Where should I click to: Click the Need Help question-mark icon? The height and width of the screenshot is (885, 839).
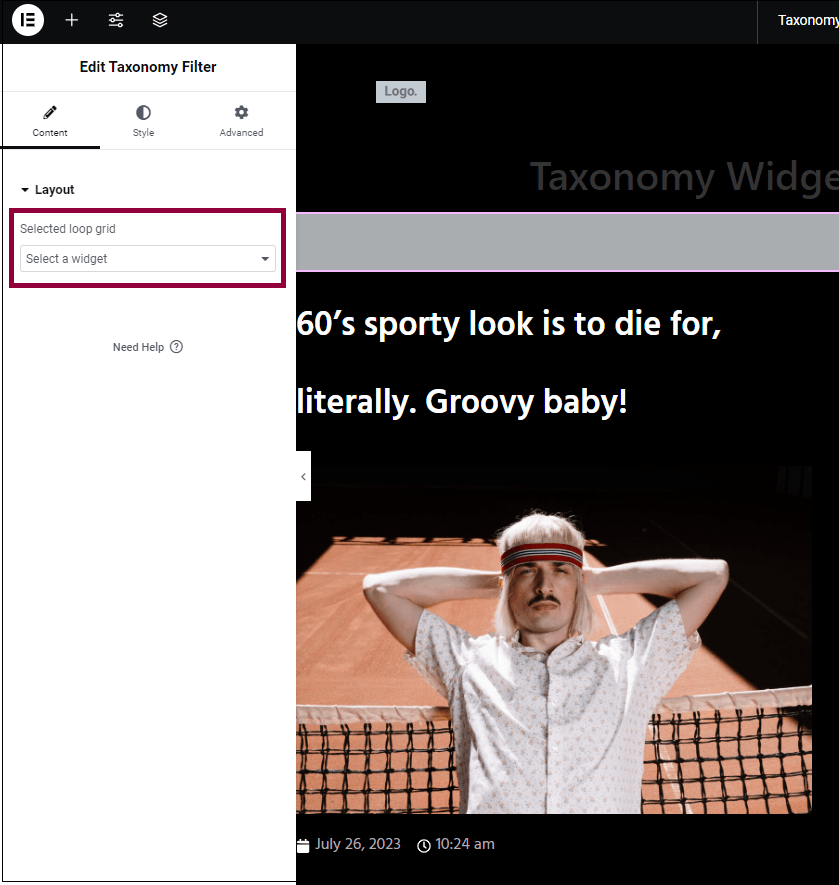click(176, 347)
